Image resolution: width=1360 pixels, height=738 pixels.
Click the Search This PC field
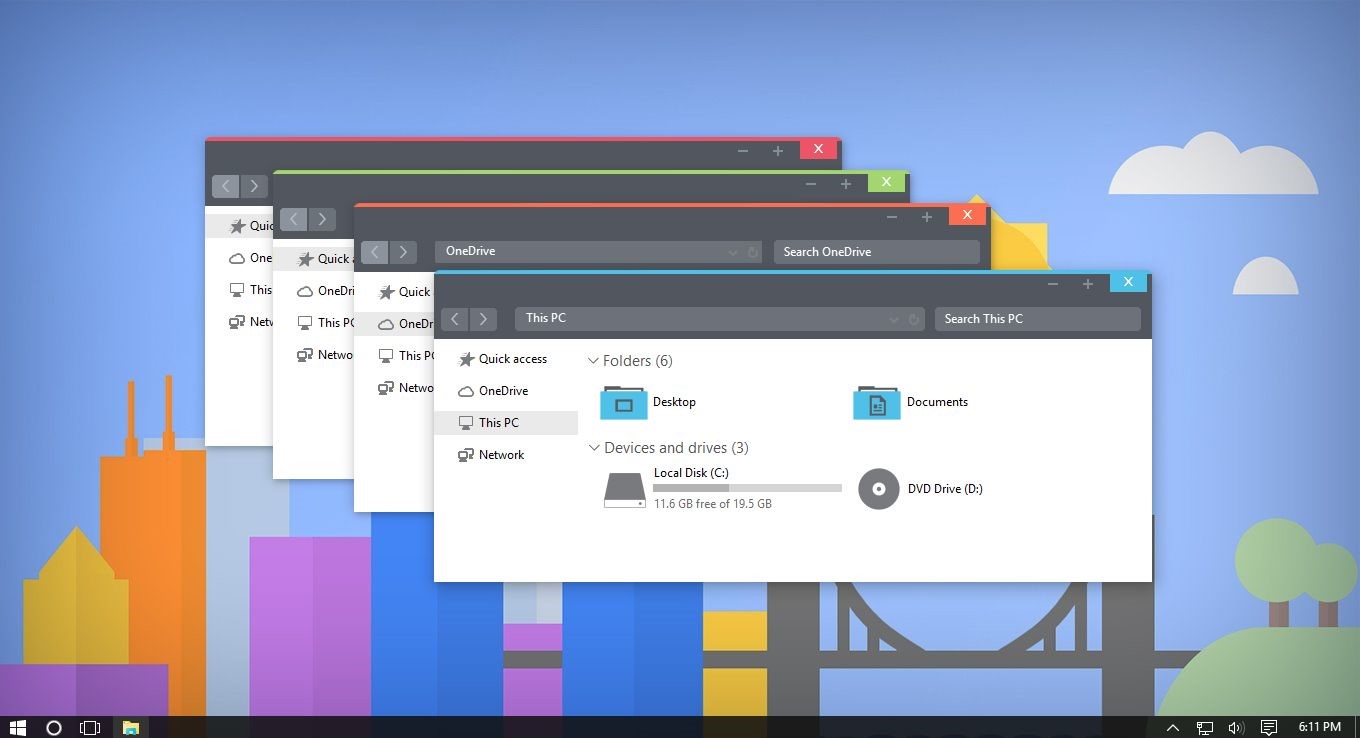pos(1038,319)
